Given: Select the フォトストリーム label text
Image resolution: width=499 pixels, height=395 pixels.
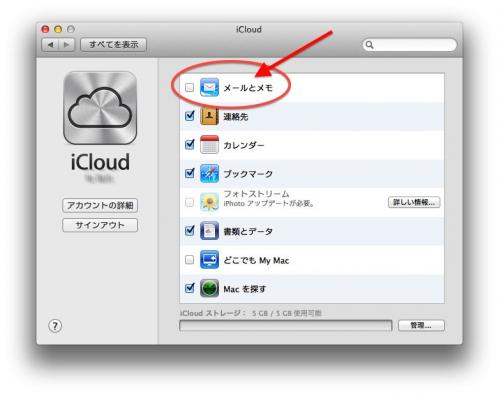Looking at the screenshot, I should click(256, 194).
